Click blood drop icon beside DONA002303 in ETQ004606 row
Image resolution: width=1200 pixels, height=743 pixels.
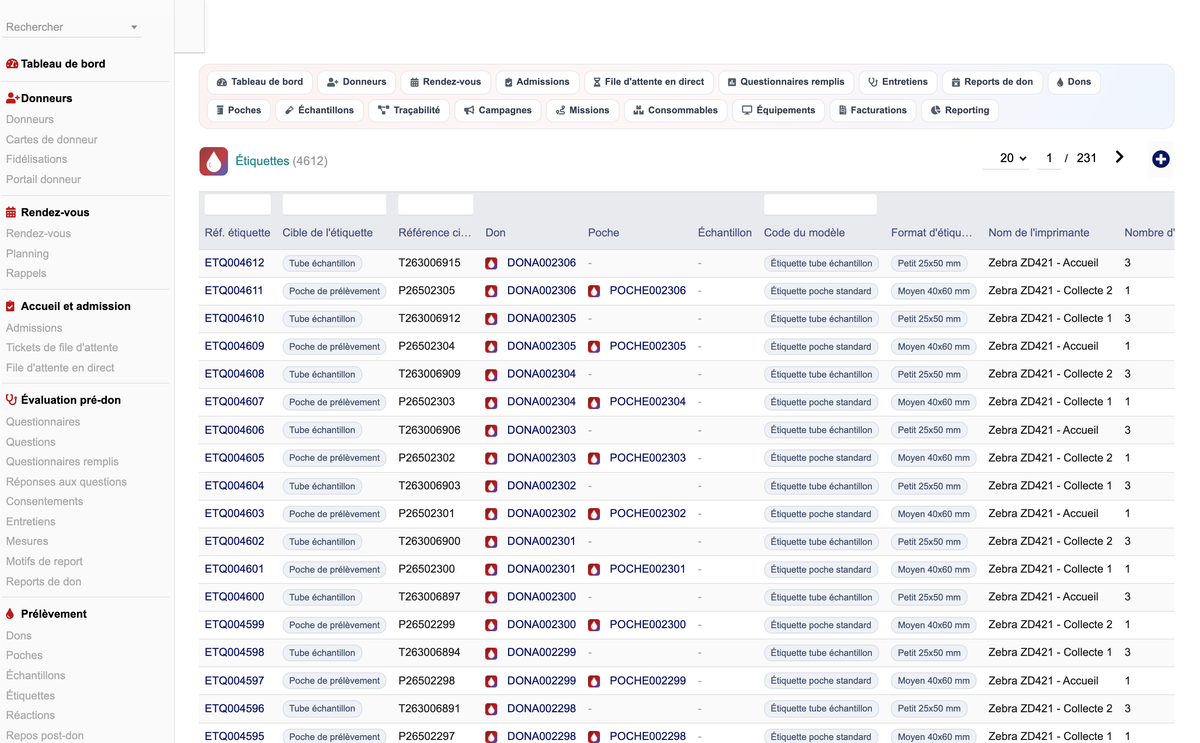[x=491, y=430]
